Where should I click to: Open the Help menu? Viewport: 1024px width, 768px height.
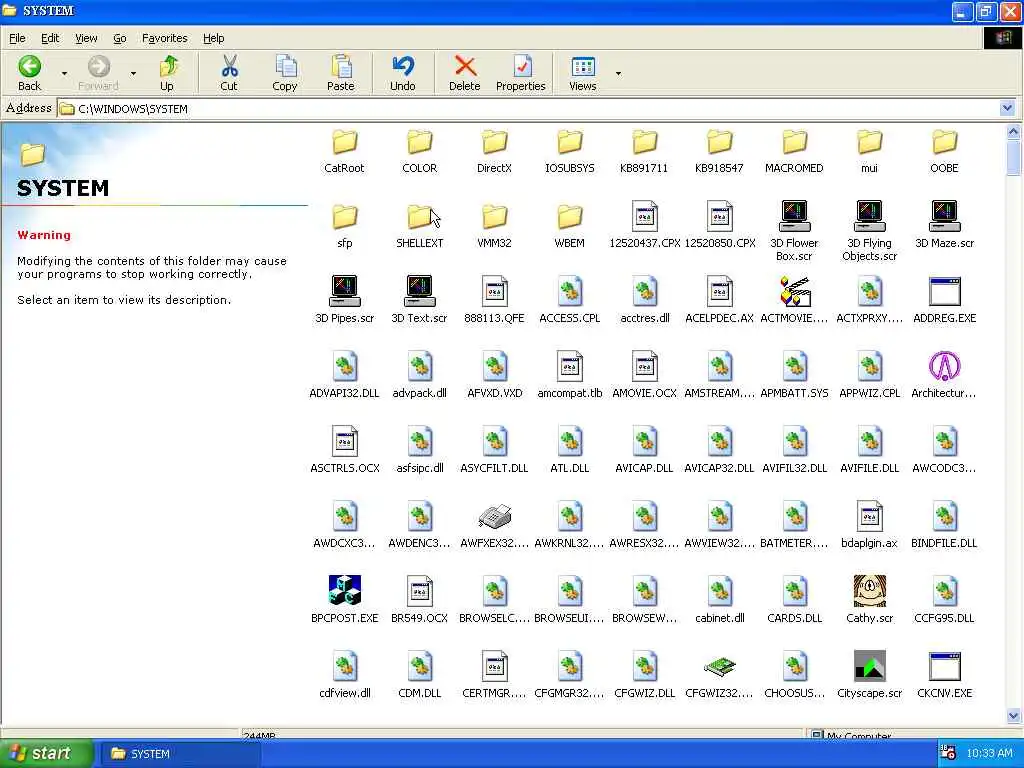point(214,38)
